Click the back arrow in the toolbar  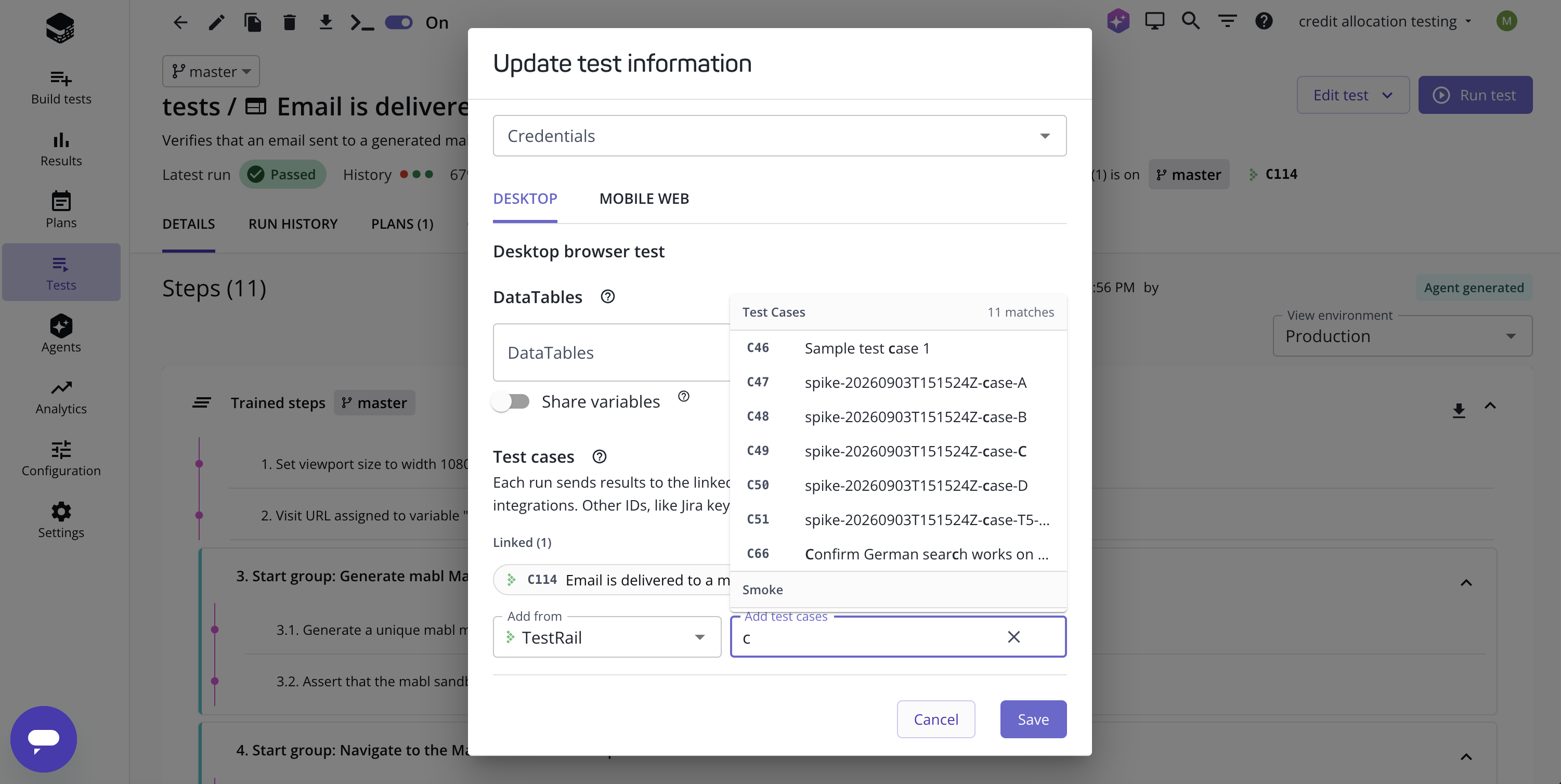coord(180,22)
